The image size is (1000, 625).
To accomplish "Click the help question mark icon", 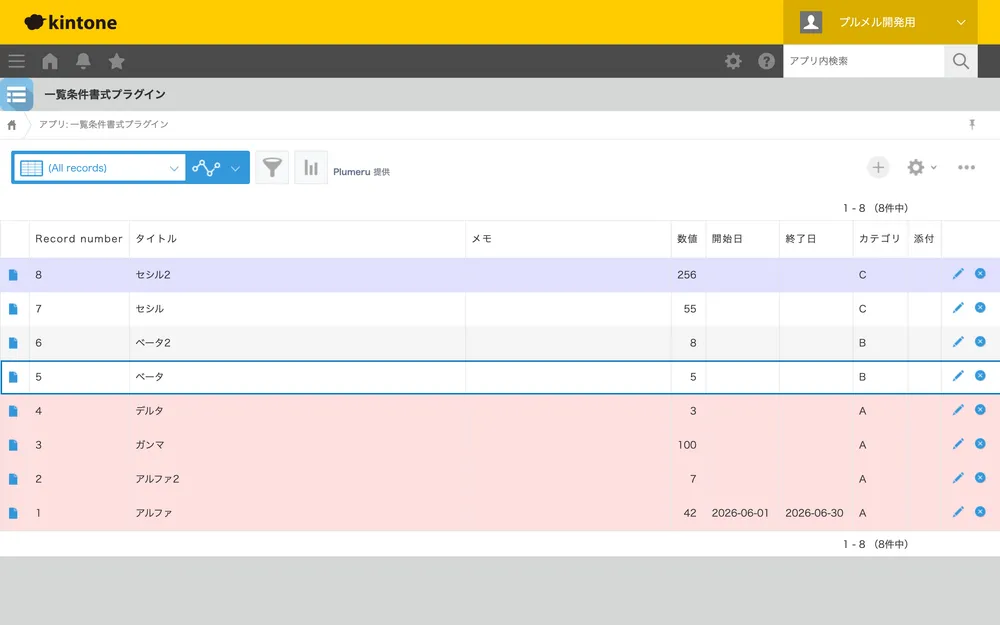I will (766, 61).
